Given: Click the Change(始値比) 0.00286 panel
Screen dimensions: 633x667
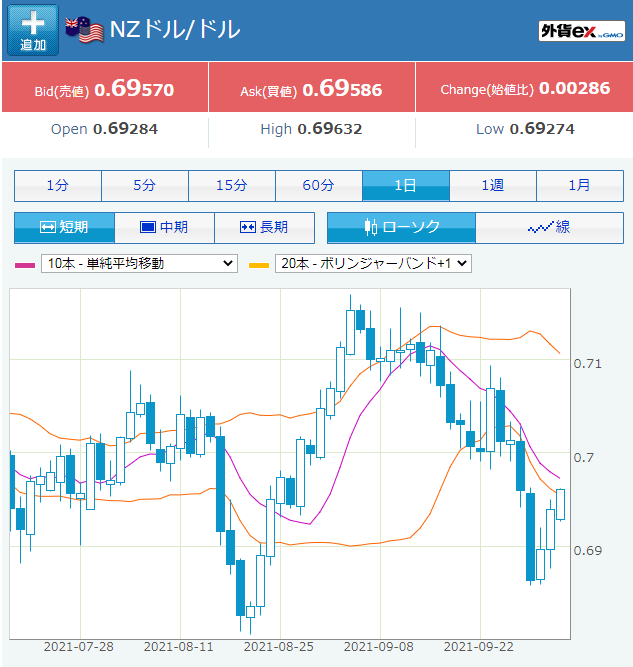Looking at the screenshot, I should coord(524,87).
